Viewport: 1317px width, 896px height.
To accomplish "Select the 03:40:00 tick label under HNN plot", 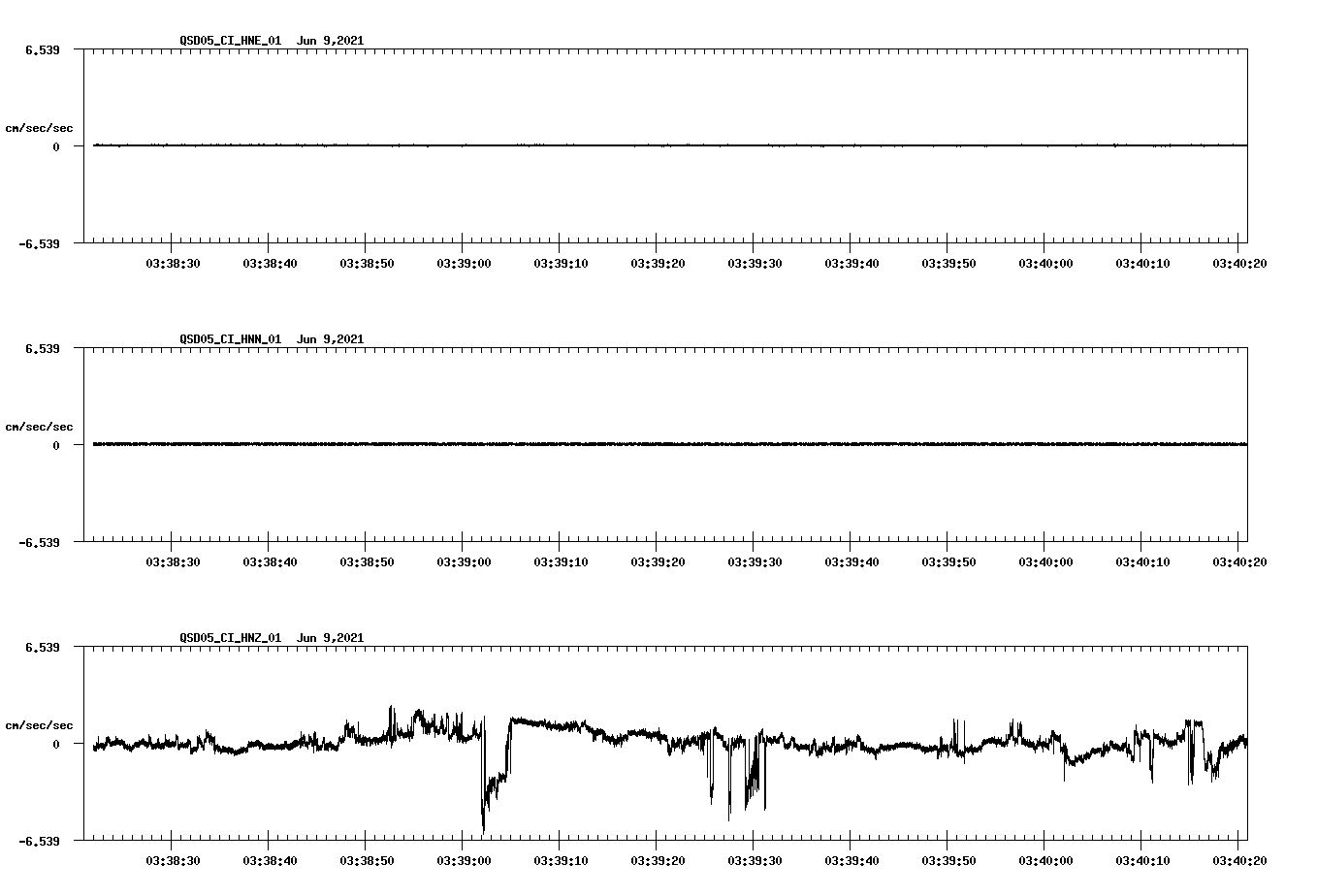I will click(1045, 561).
